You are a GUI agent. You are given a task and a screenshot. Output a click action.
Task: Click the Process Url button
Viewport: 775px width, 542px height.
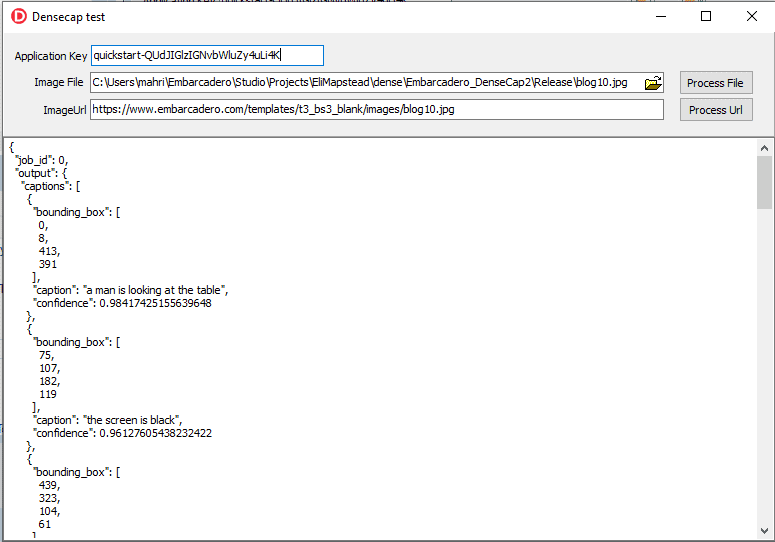coord(716,110)
